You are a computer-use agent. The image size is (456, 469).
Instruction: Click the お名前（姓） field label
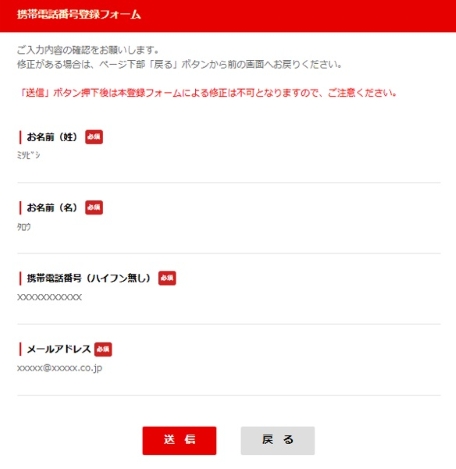pos(52,137)
